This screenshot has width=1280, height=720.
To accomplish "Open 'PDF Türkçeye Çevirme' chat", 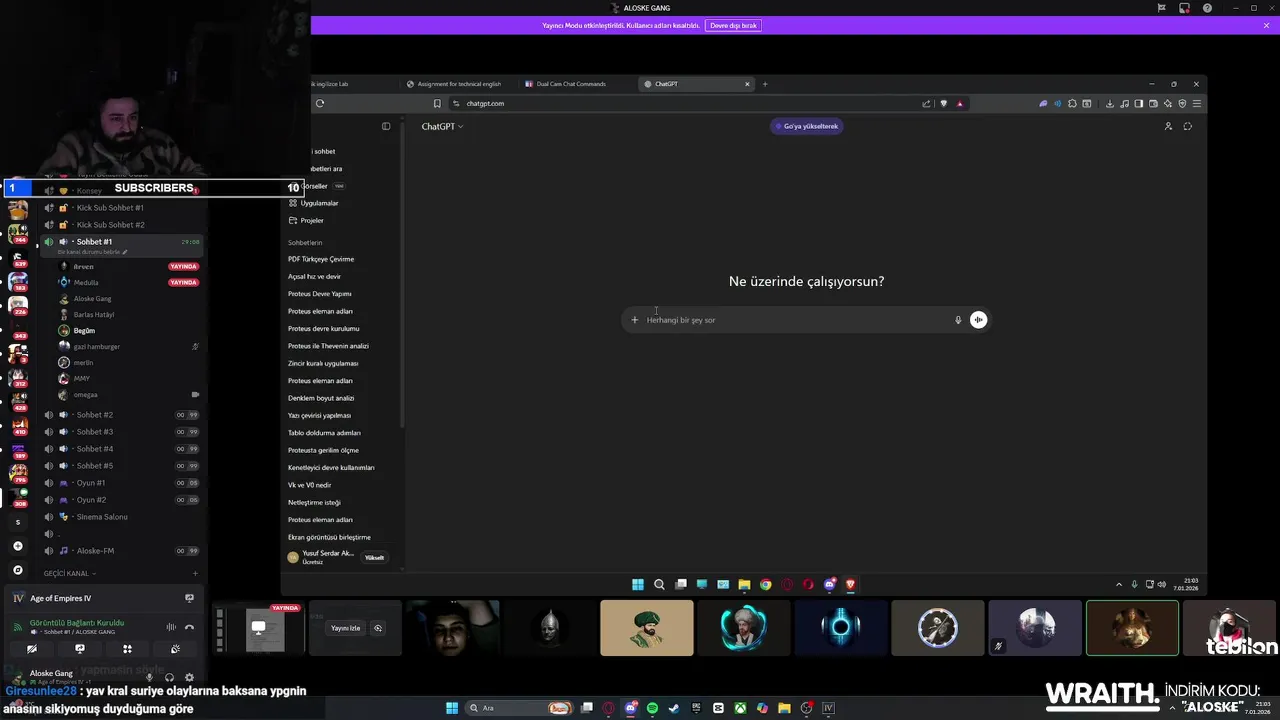I will [x=321, y=259].
